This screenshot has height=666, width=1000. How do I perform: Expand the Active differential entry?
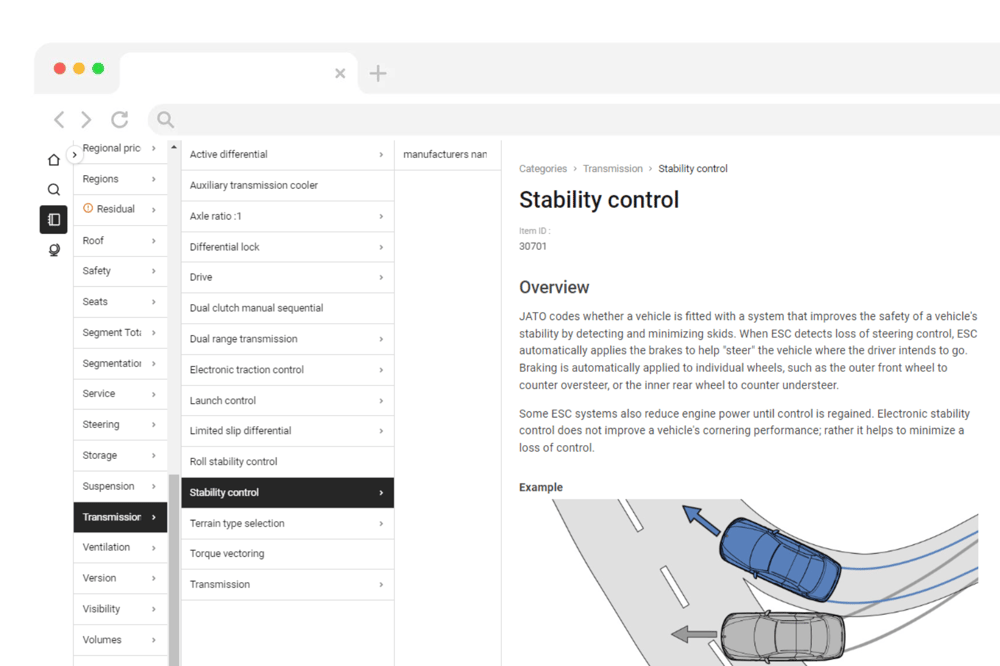coord(381,154)
